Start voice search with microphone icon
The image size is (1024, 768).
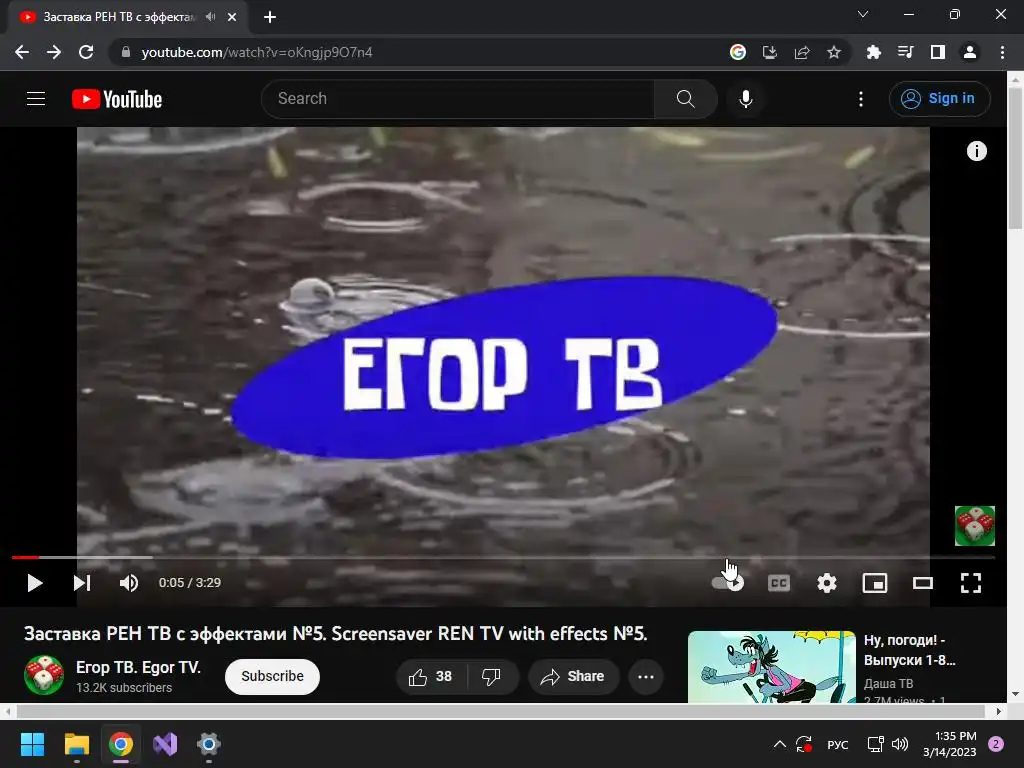coord(746,99)
